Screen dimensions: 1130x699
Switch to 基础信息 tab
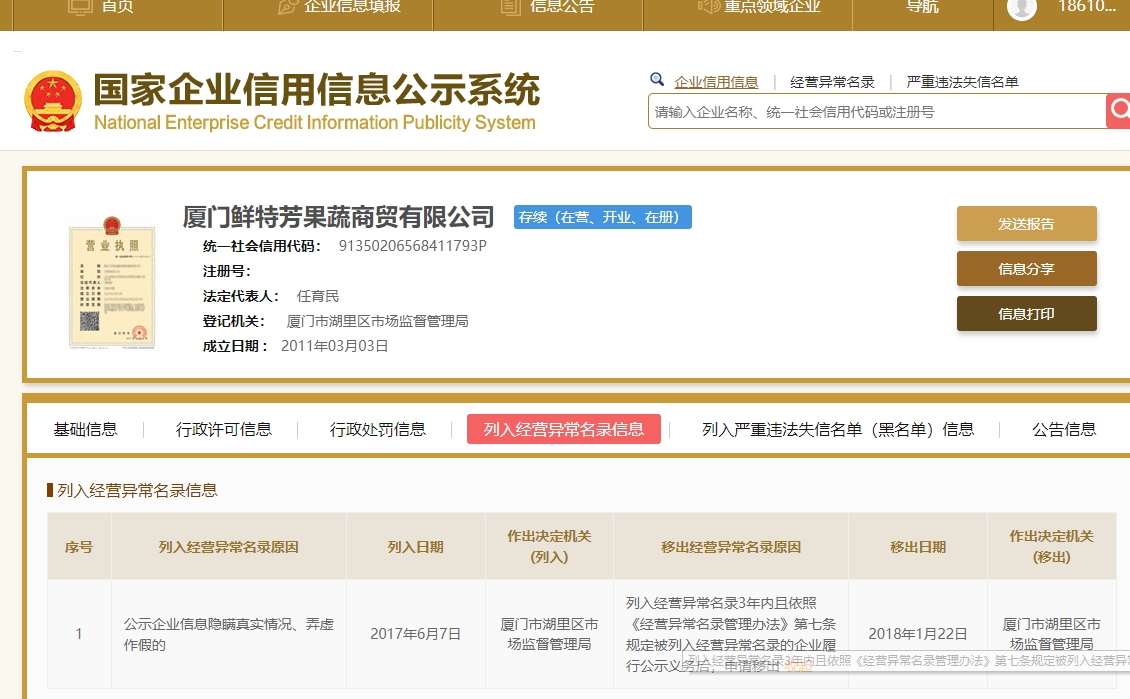pos(85,429)
